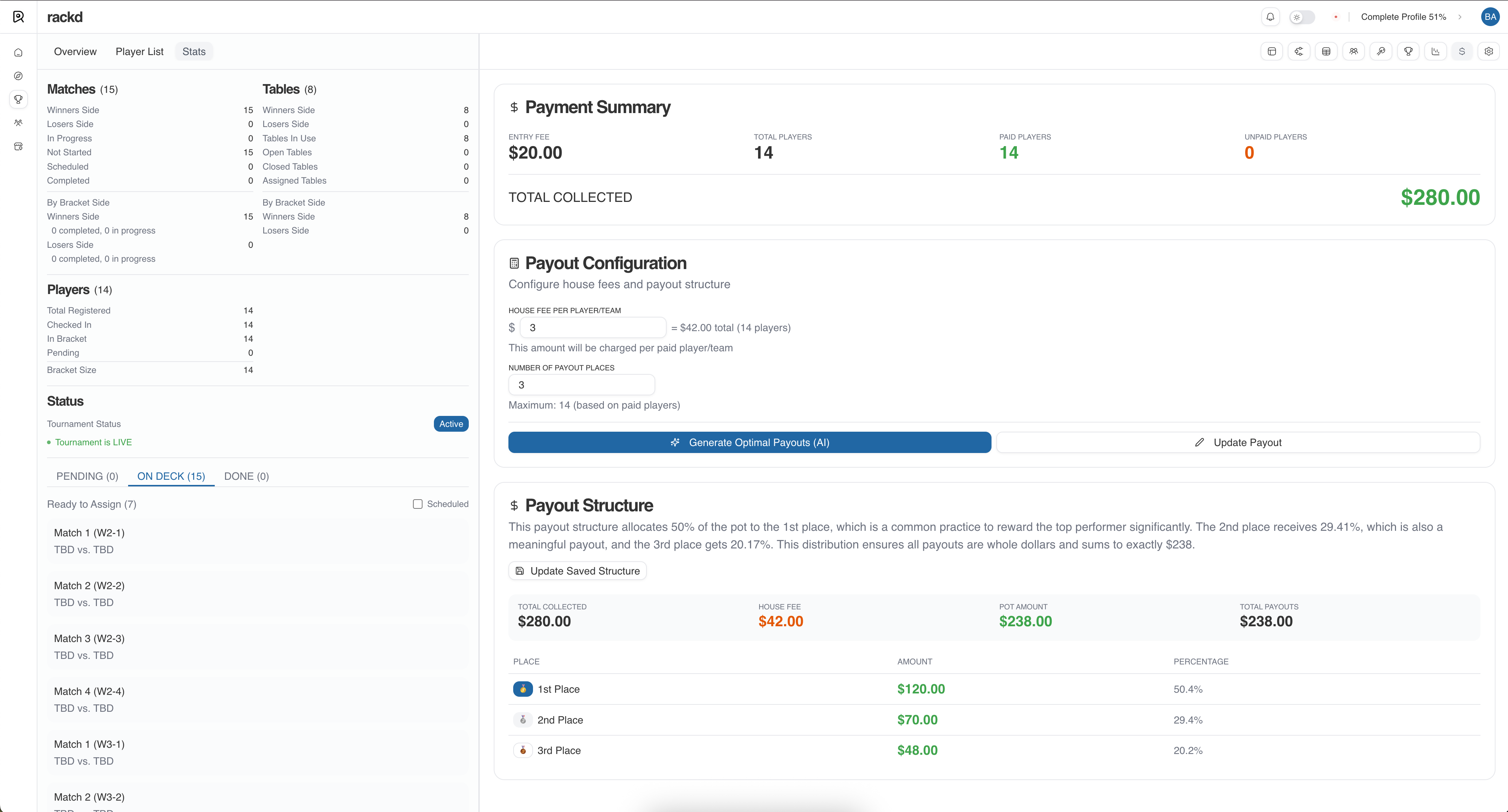
Task: Open the pool cue and ball icon
Action: 1381,51
